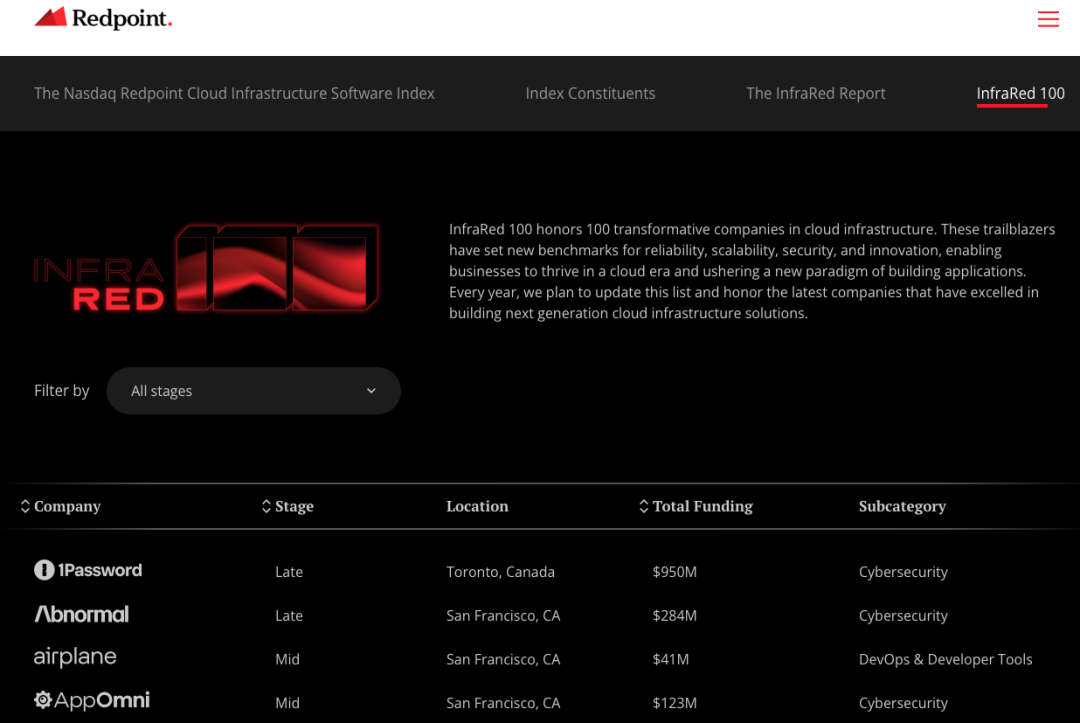Click the Late stage in 1Password row
The height and width of the screenshot is (723, 1080).
tap(289, 572)
